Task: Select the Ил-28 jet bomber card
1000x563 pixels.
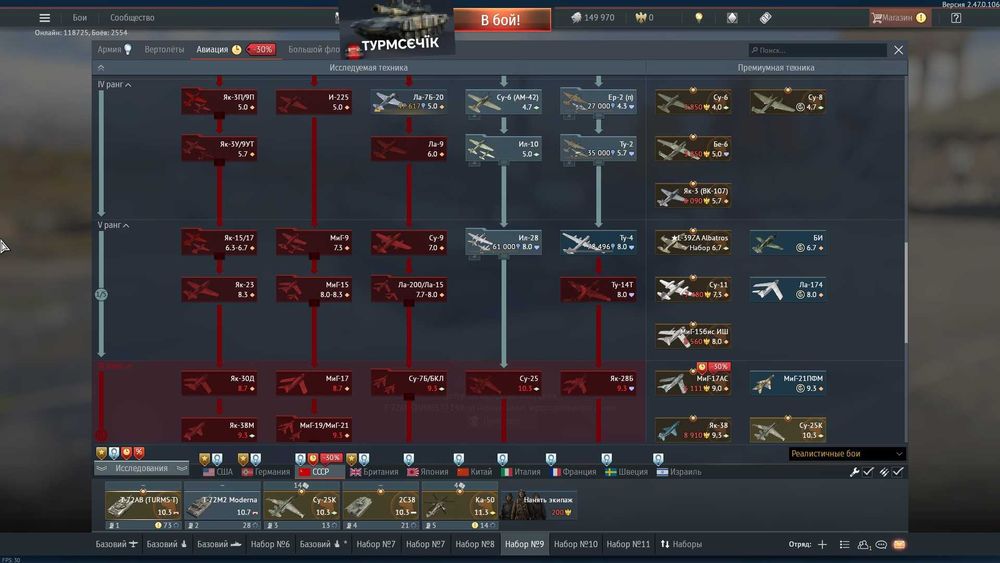Action: coord(504,242)
